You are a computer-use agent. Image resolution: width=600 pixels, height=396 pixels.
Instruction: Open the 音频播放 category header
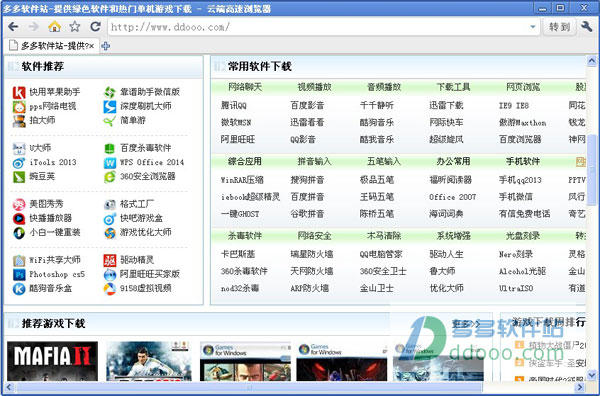[x=384, y=87]
